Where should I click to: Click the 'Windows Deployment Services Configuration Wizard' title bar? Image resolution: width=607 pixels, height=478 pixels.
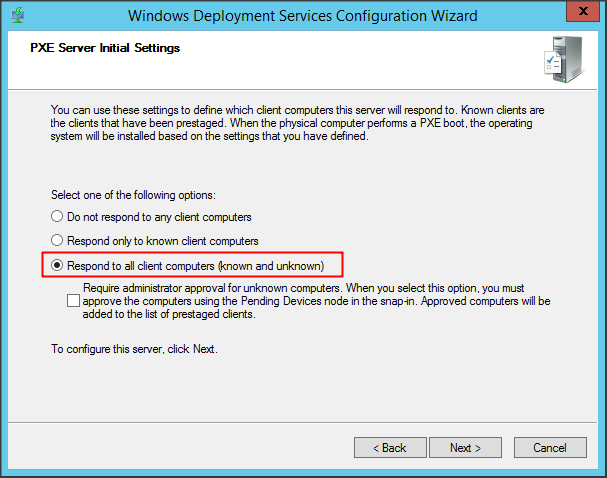[x=302, y=16]
